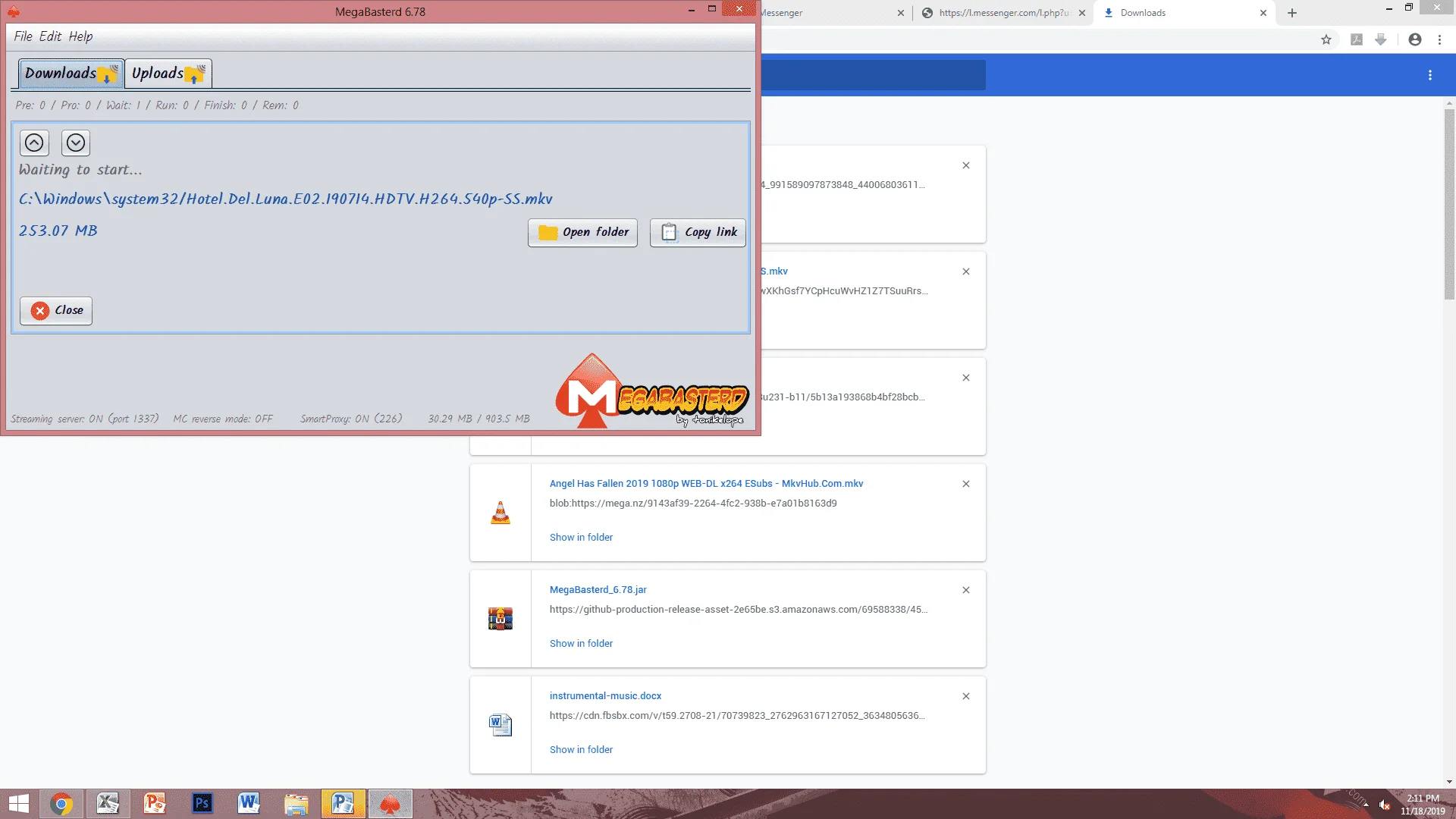Open the Windows Start menu
Screen dimensions: 1456x819
pyautogui.click(x=18, y=804)
